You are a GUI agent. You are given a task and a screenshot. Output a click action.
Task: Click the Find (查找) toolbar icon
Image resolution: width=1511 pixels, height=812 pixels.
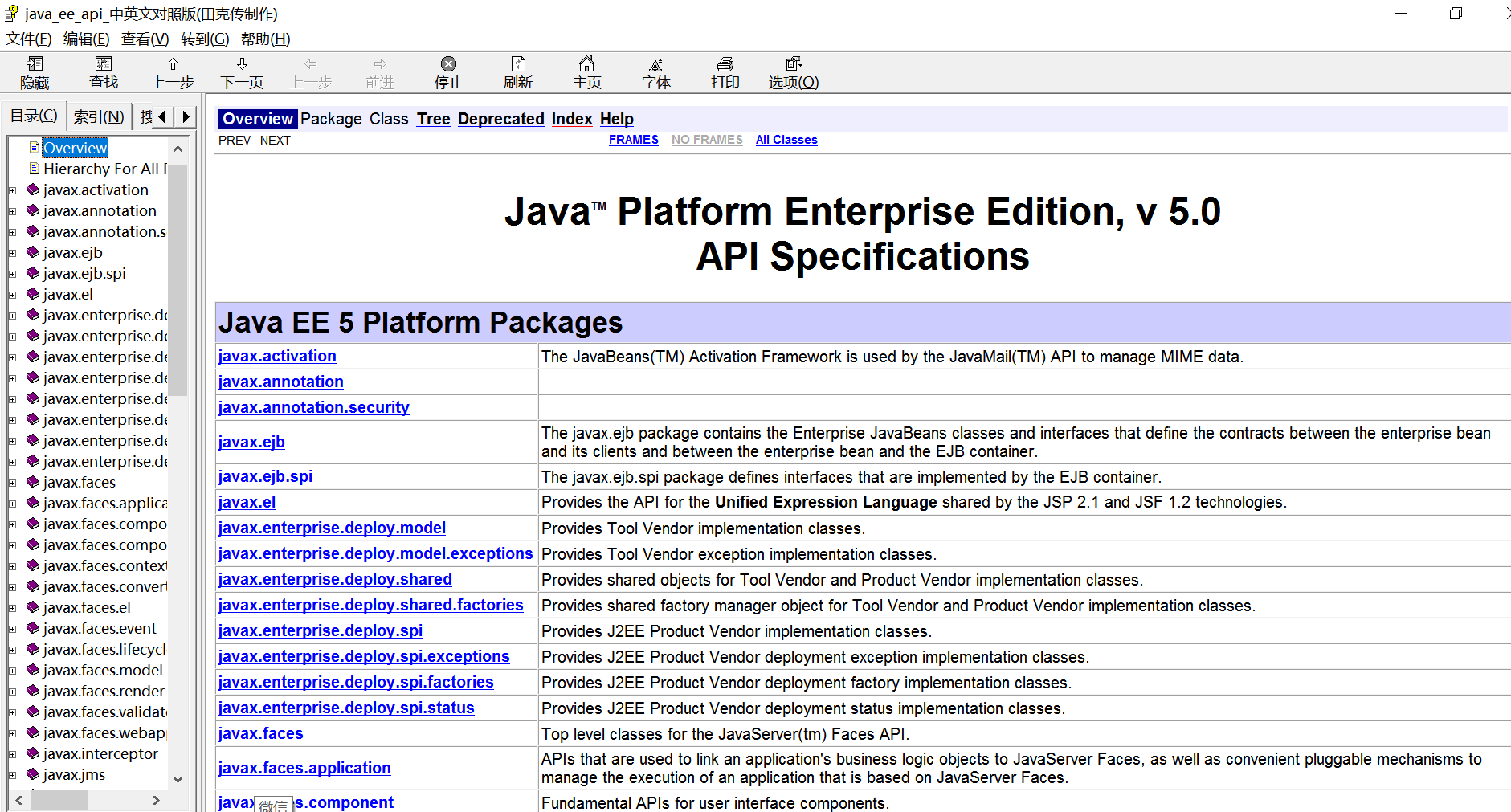point(104,64)
